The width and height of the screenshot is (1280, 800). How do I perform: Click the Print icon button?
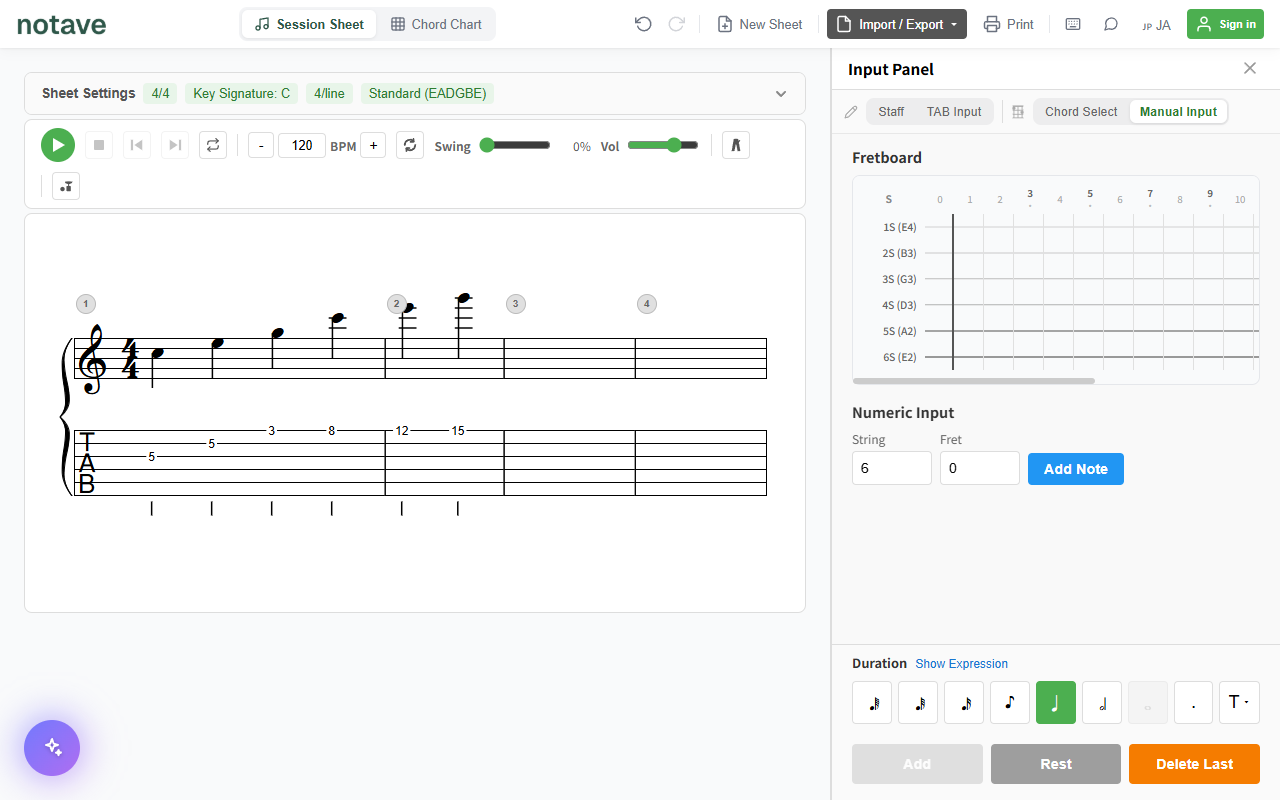1008,24
